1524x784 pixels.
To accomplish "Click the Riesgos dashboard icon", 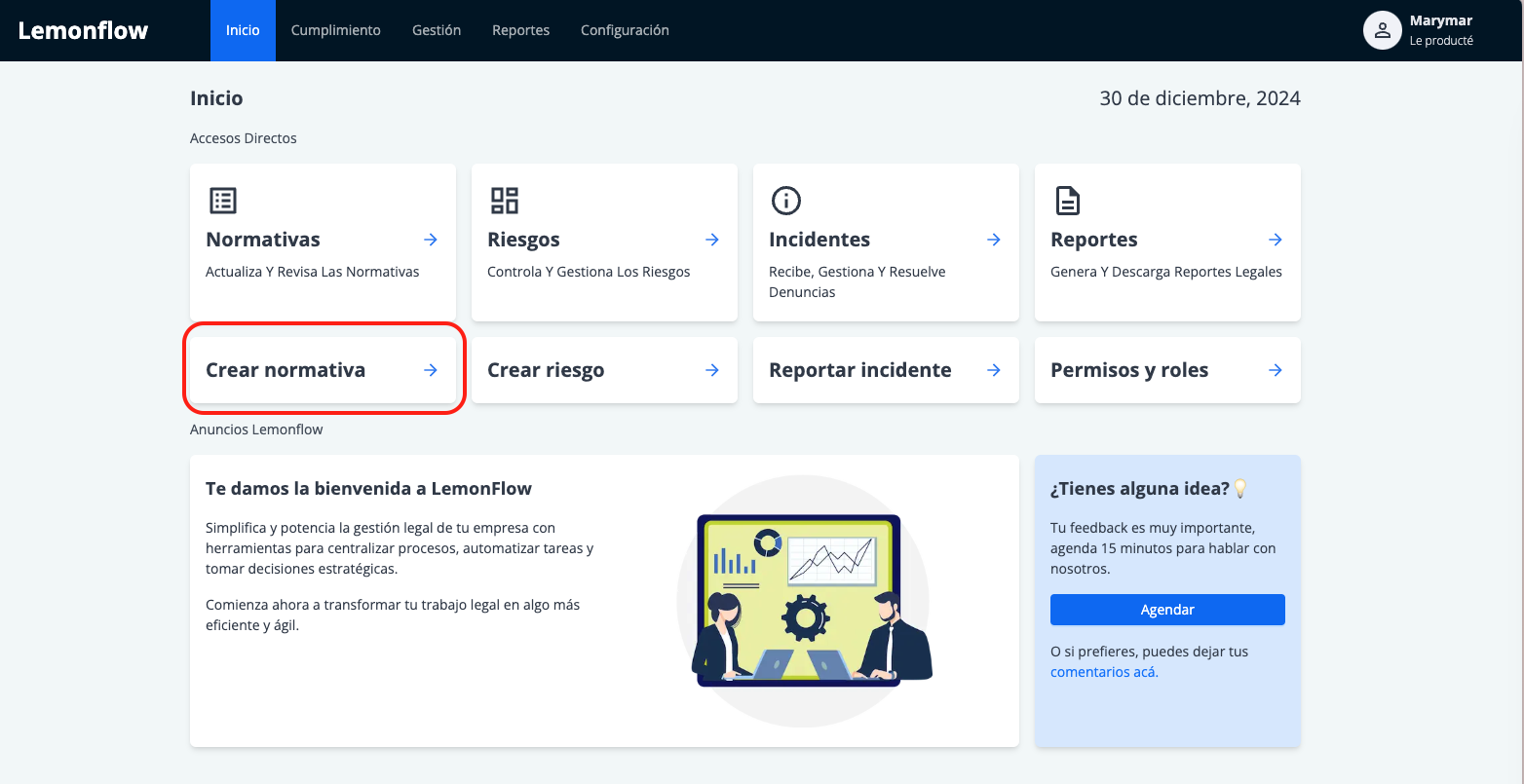I will coord(505,201).
